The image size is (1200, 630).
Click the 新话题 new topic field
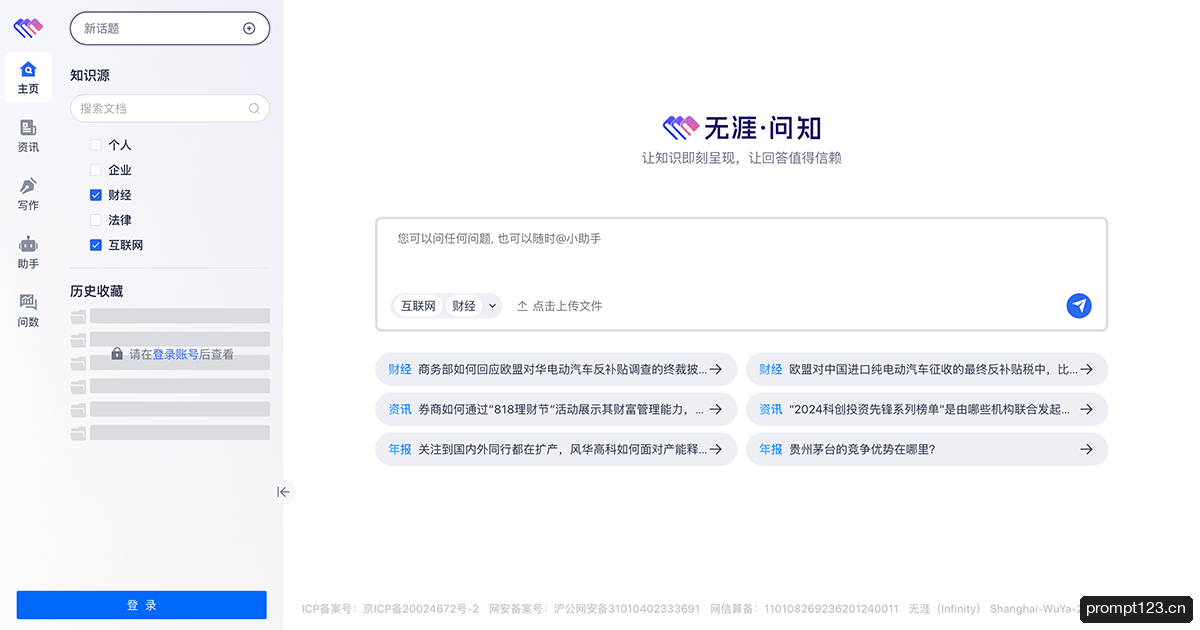[x=170, y=28]
